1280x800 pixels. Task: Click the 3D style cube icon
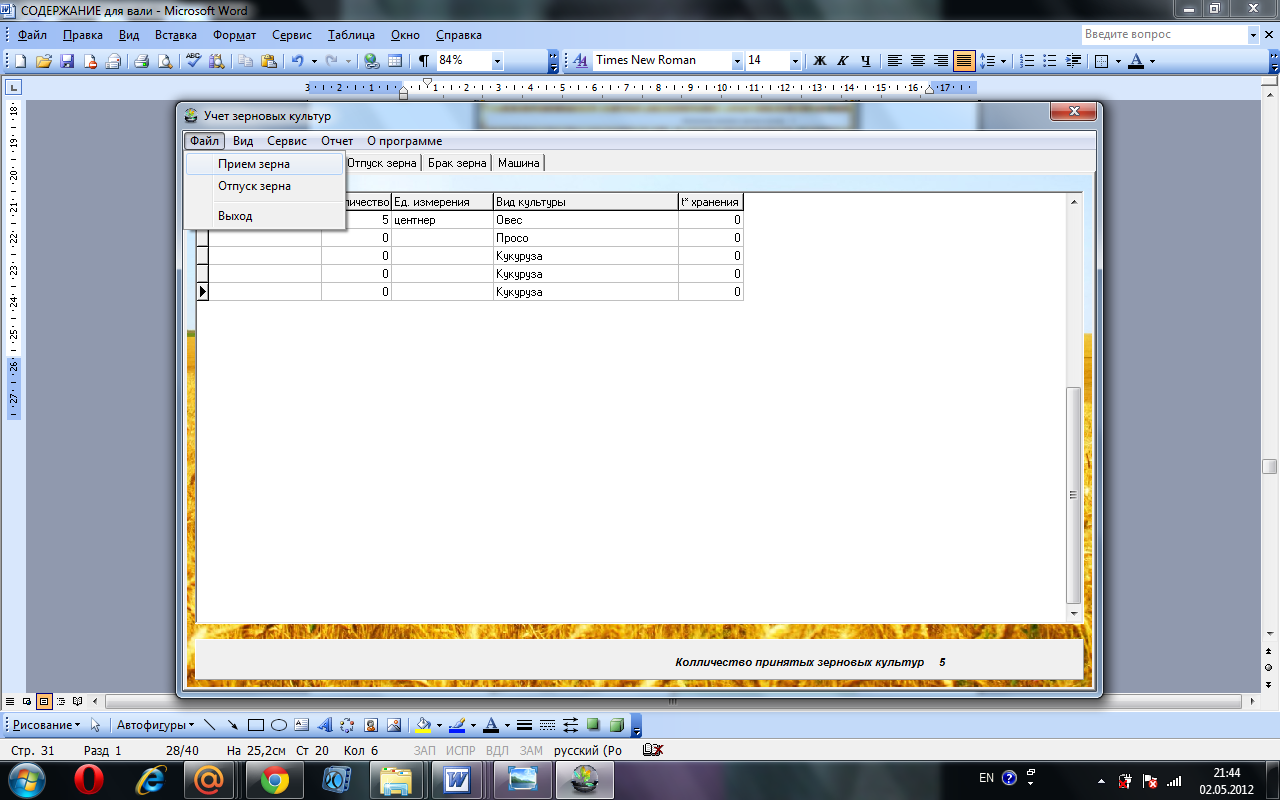(x=617, y=725)
